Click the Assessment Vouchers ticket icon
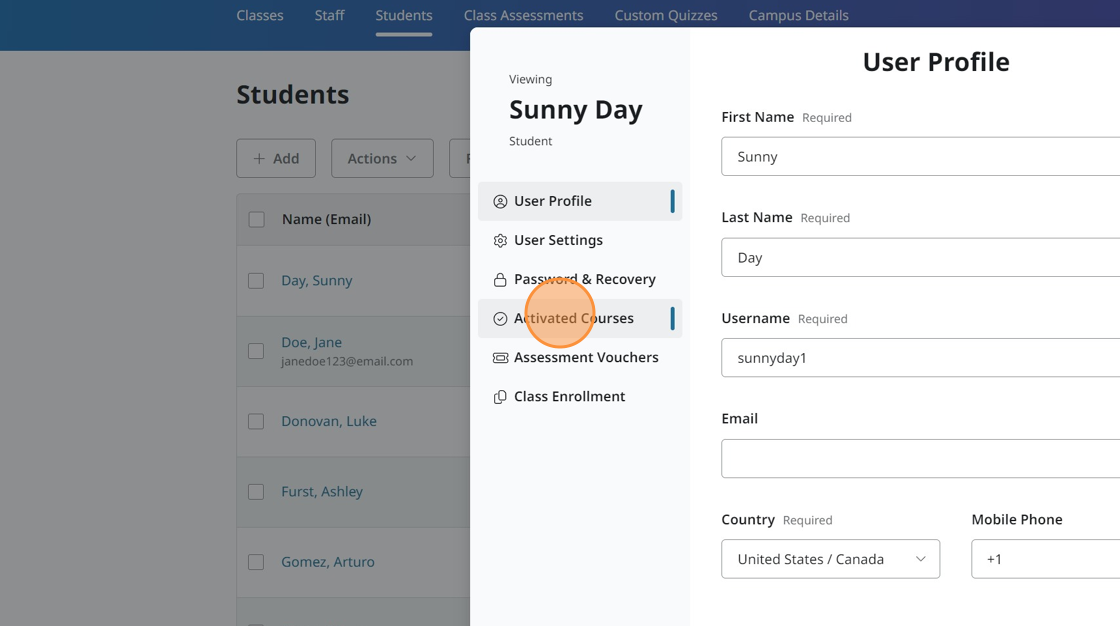Image resolution: width=1120 pixels, height=626 pixels. (x=500, y=357)
